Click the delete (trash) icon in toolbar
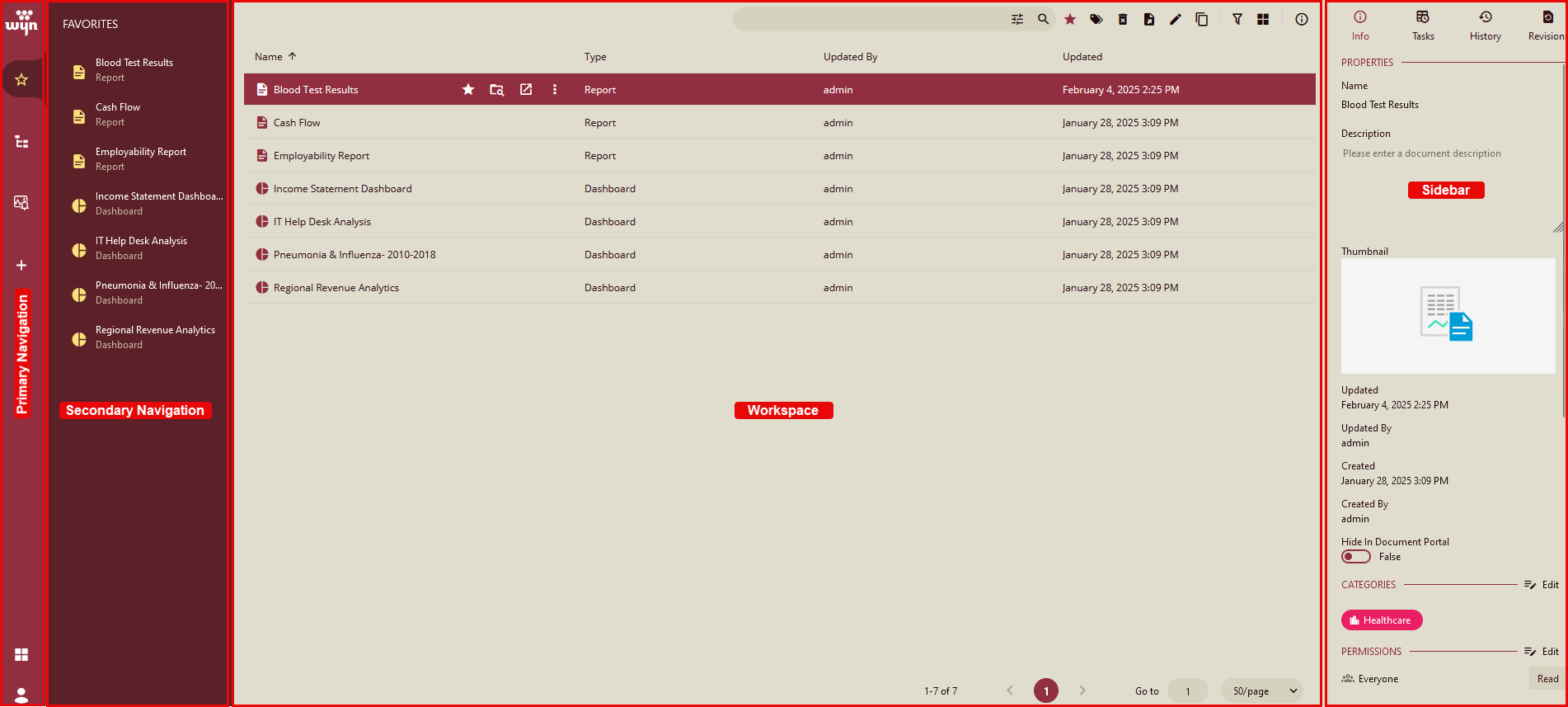This screenshot has height=707, width=1568. pos(1122,20)
